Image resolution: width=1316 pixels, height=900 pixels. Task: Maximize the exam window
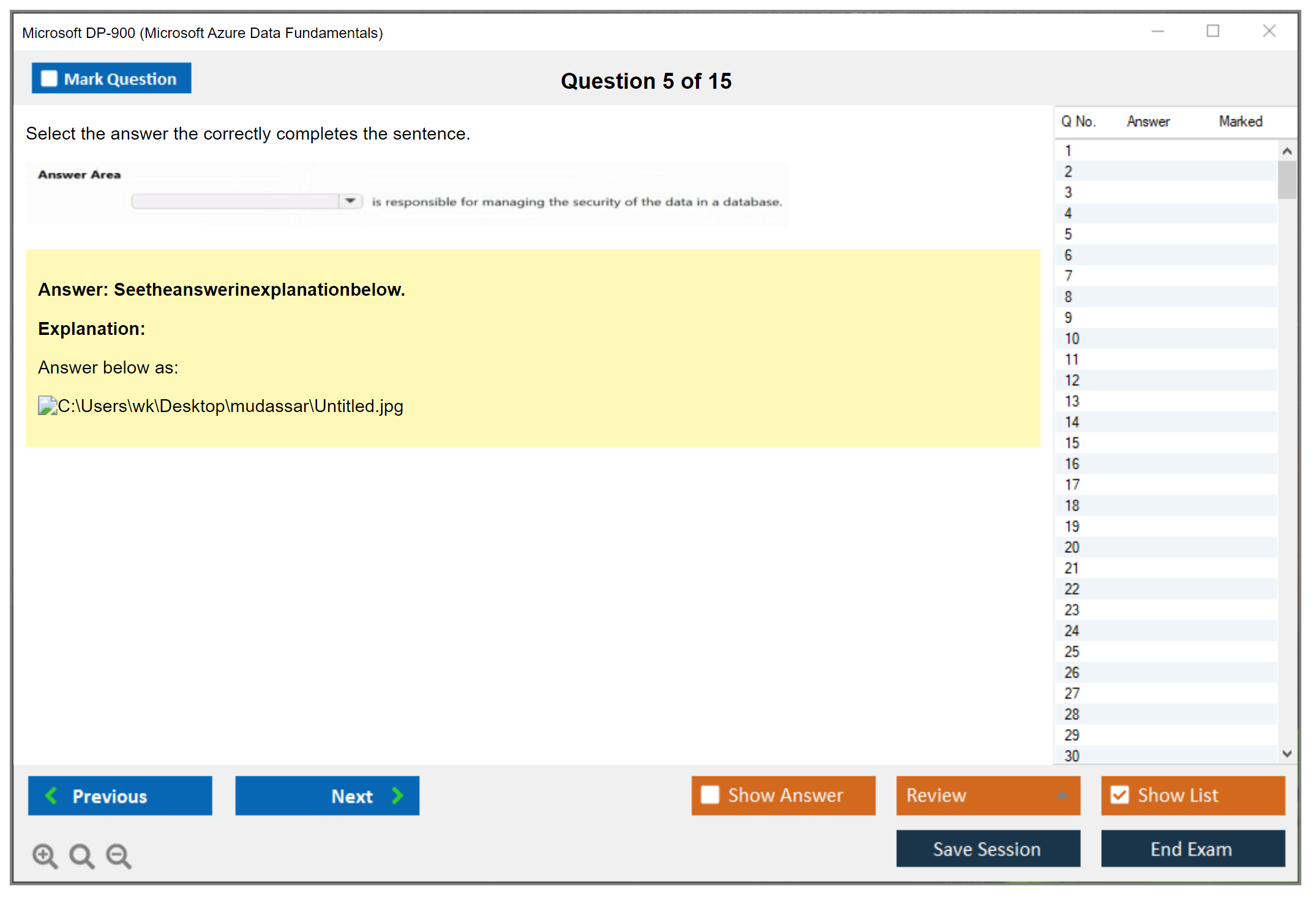coord(1213,31)
